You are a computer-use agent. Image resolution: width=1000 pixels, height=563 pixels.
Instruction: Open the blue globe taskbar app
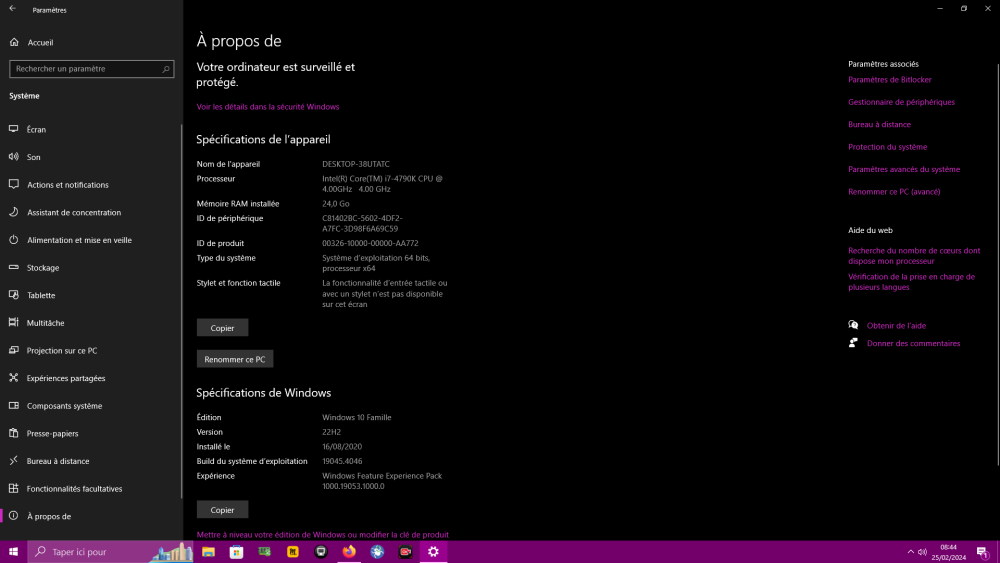(377, 552)
